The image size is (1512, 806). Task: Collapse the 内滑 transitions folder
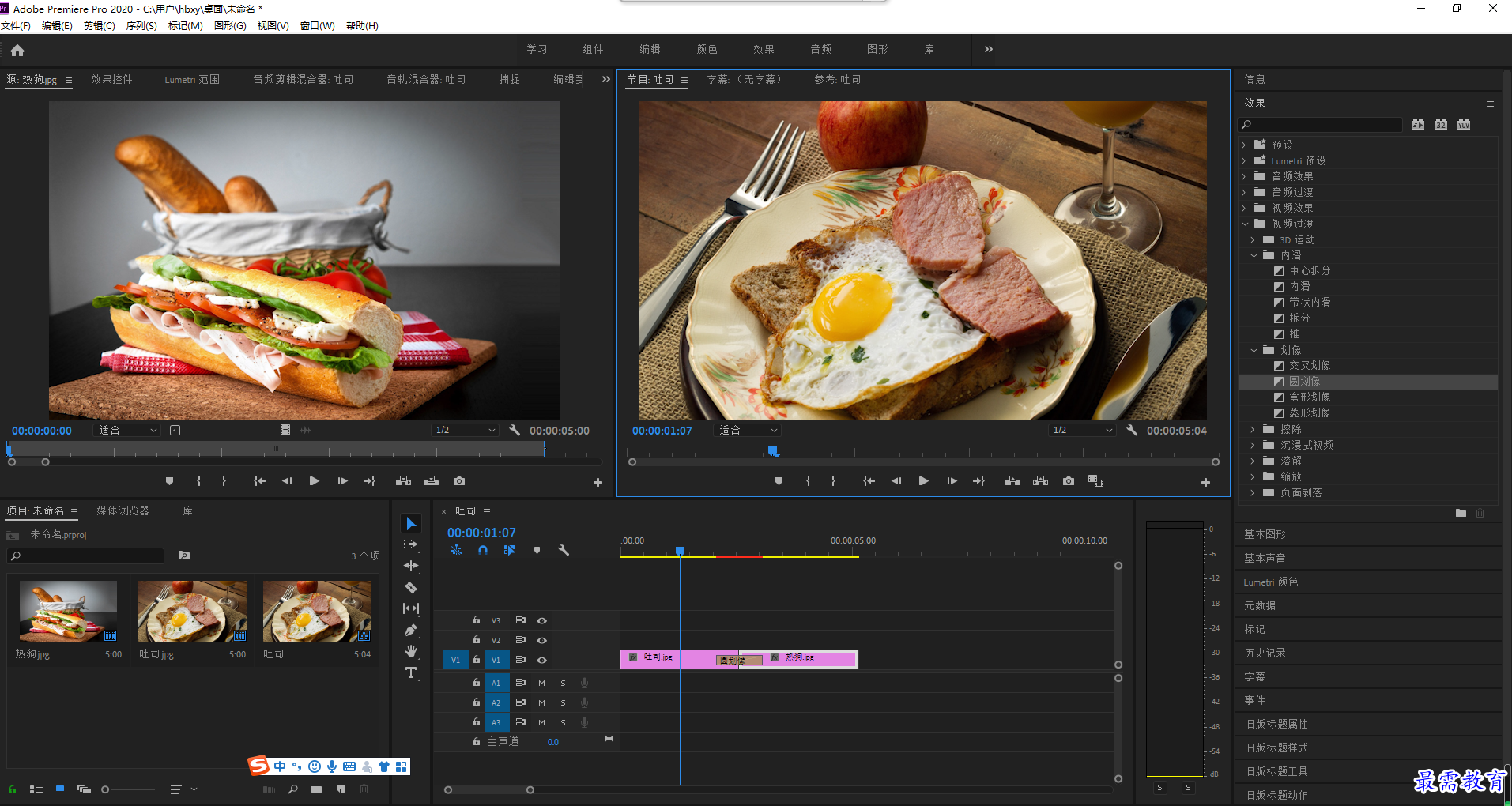coord(1254,256)
